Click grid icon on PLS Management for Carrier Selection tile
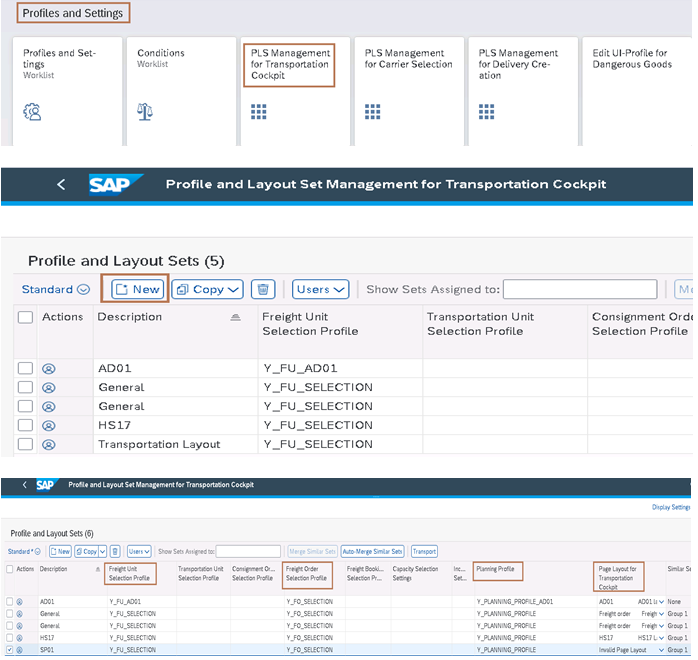698x660 pixels. coord(373,112)
